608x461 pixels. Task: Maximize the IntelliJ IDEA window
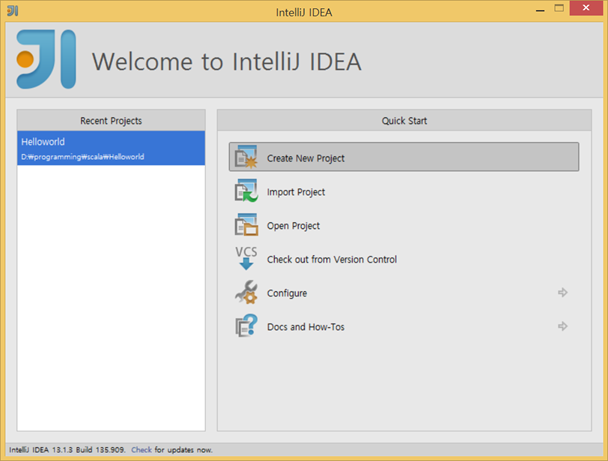pyautogui.click(x=559, y=9)
